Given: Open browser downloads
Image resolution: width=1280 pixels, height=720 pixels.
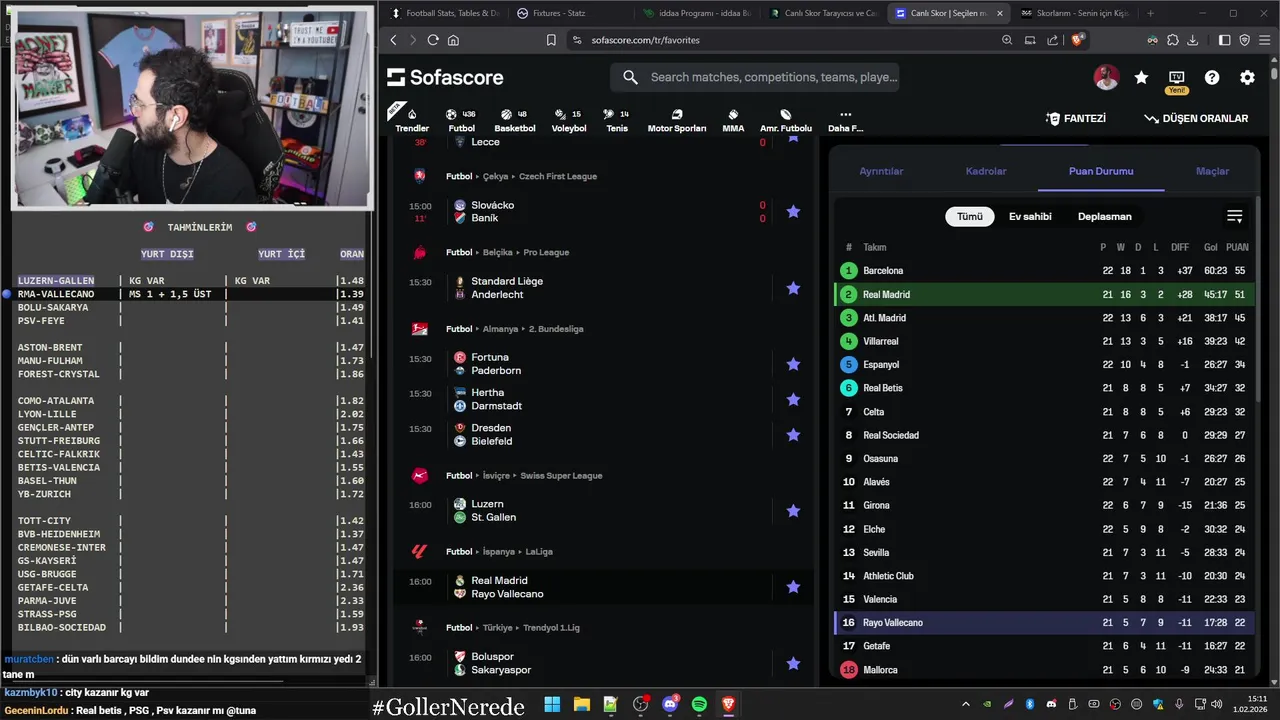Looking at the screenshot, I should (x=1192, y=40).
